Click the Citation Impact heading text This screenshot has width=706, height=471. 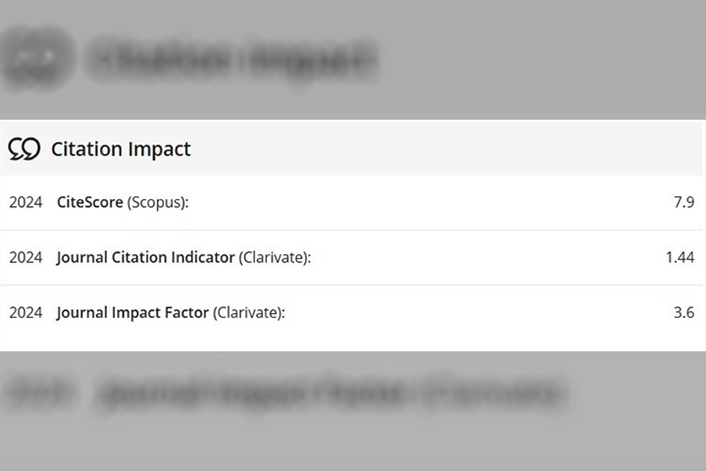(120, 149)
